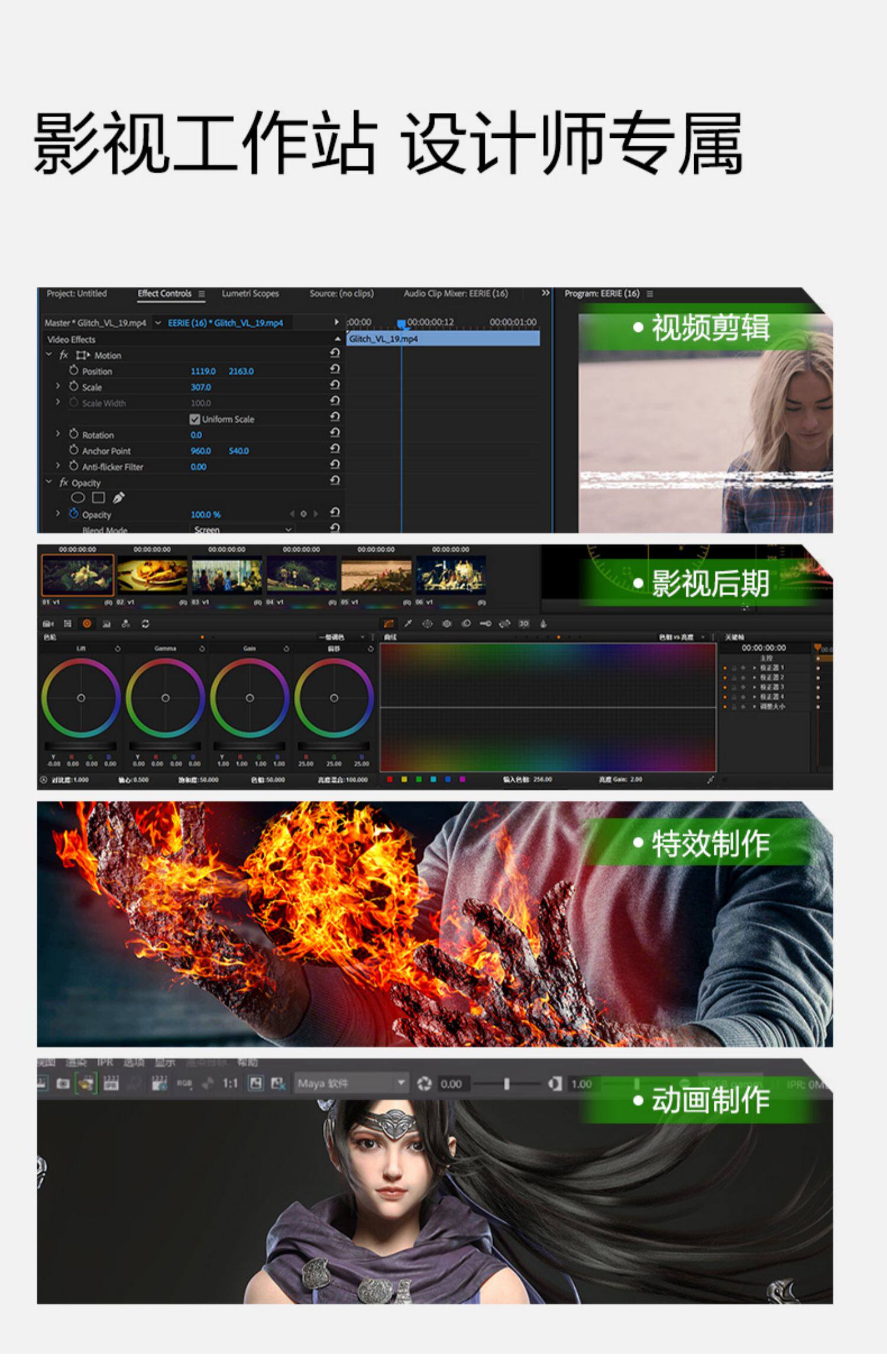Click the Opacity value 100.0 %
The image size is (887, 1372).
206,515
